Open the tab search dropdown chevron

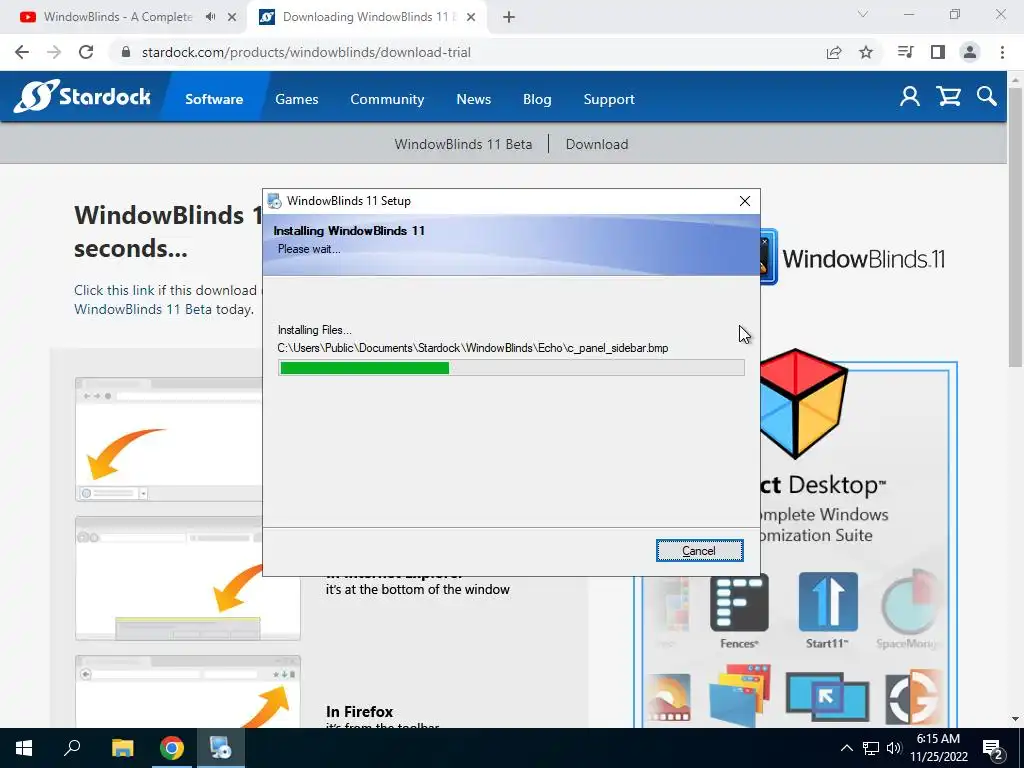pos(863,14)
